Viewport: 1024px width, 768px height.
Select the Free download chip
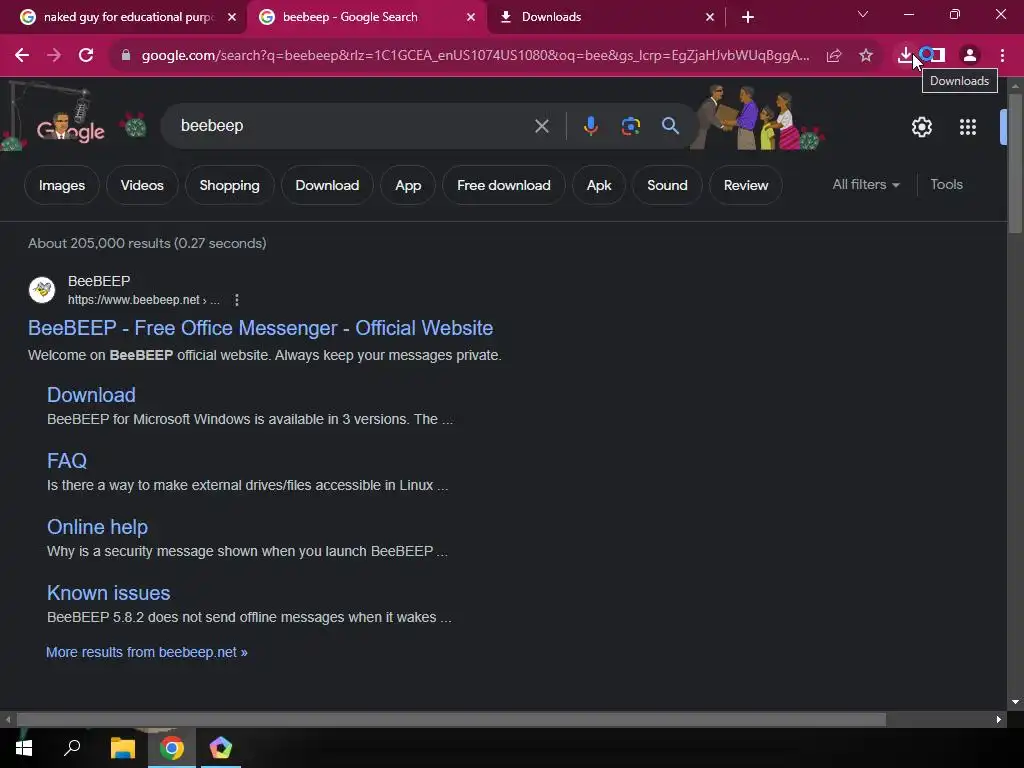pos(504,185)
